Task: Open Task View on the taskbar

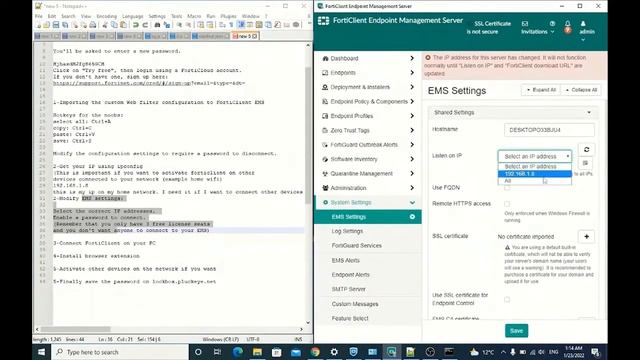Action: click(217, 351)
